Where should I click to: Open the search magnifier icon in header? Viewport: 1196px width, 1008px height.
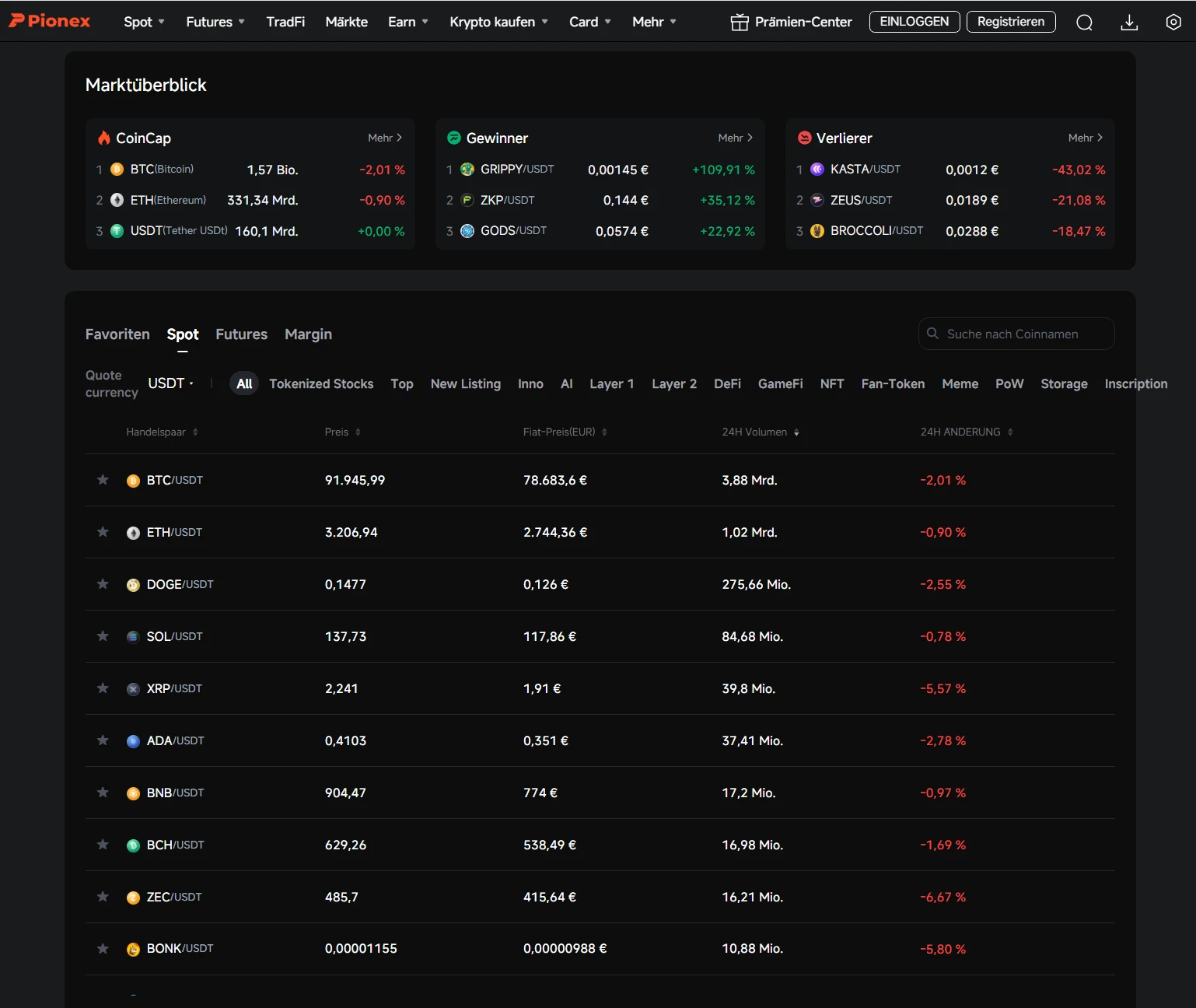click(x=1084, y=22)
